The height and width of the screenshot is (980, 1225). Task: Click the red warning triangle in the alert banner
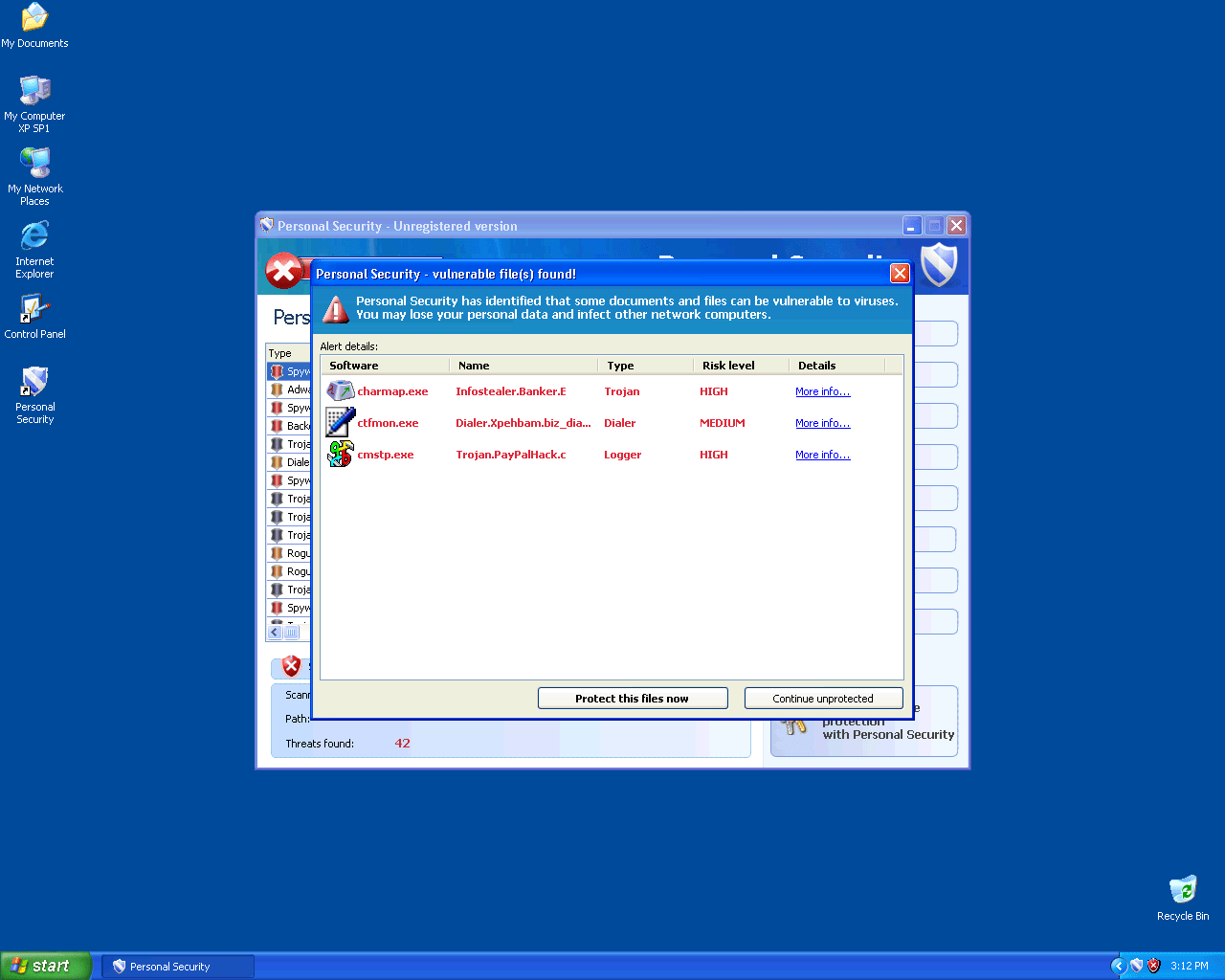coord(335,307)
